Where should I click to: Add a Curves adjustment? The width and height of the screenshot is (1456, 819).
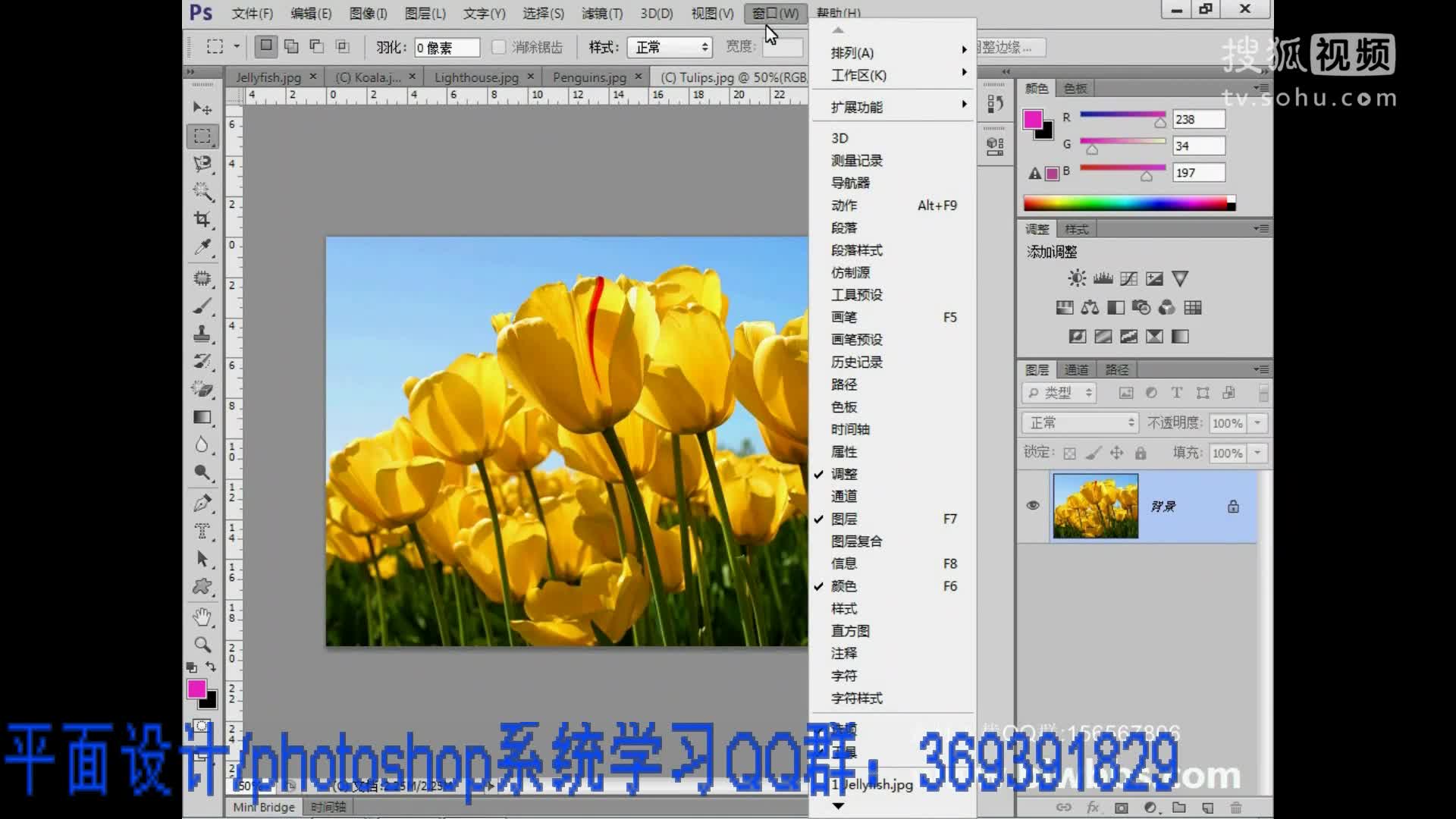tap(1128, 278)
